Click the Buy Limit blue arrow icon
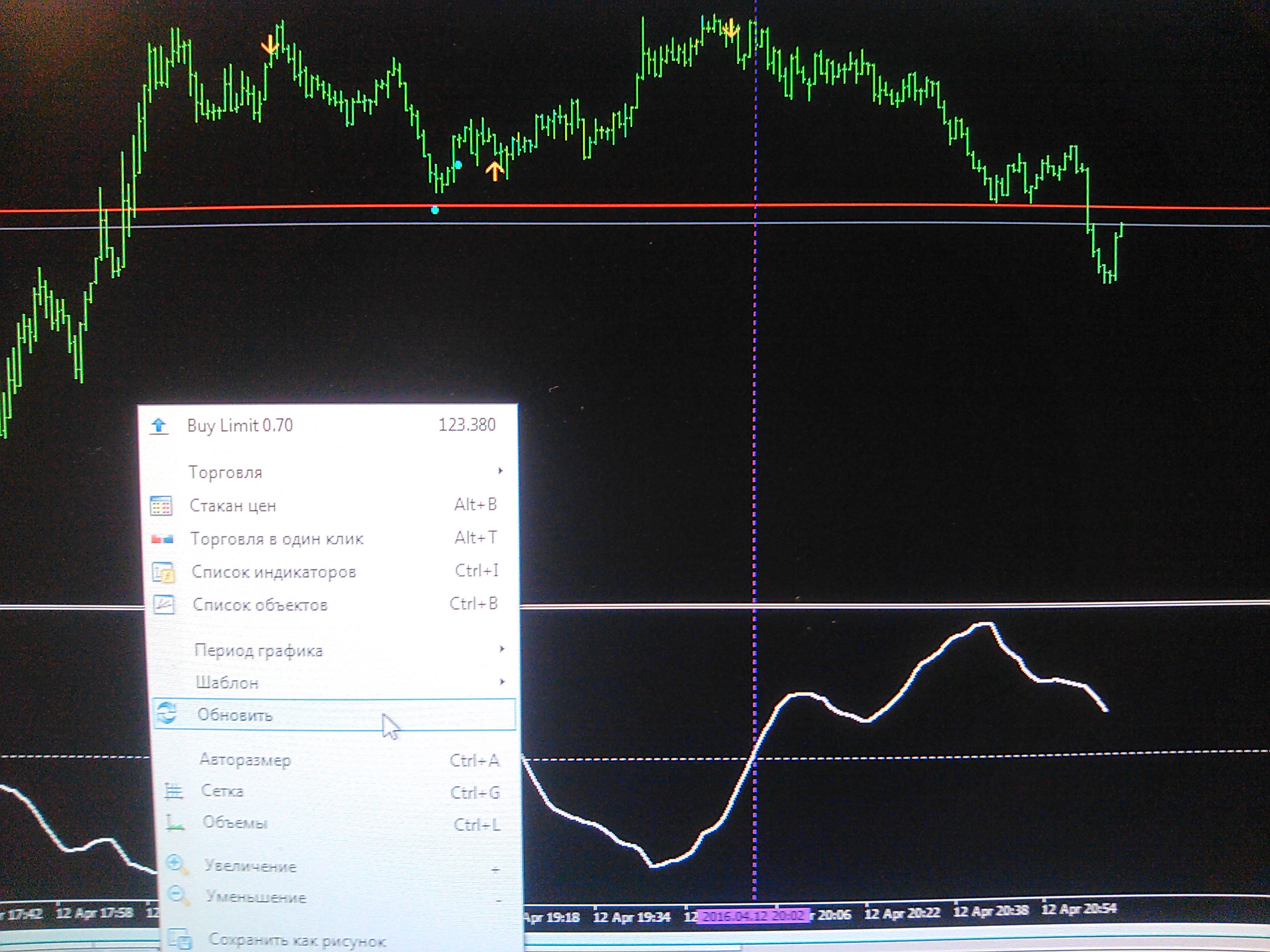Viewport: 1270px width, 952px height. click(x=159, y=426)
